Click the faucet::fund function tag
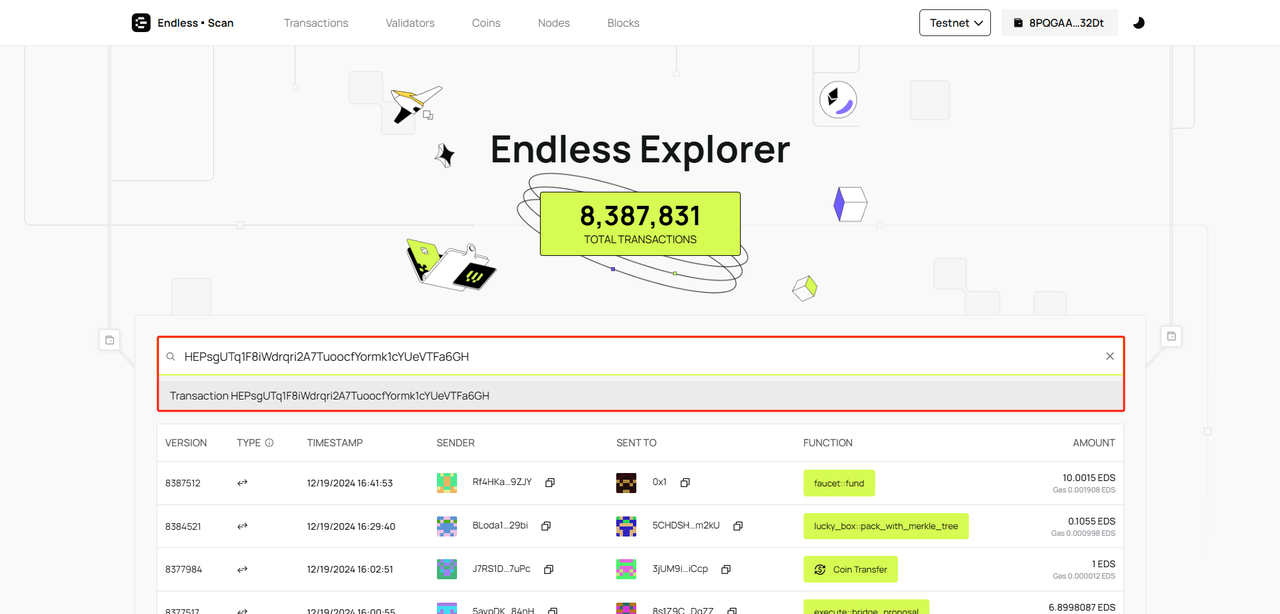1280x614 pixels. (839, 483)
